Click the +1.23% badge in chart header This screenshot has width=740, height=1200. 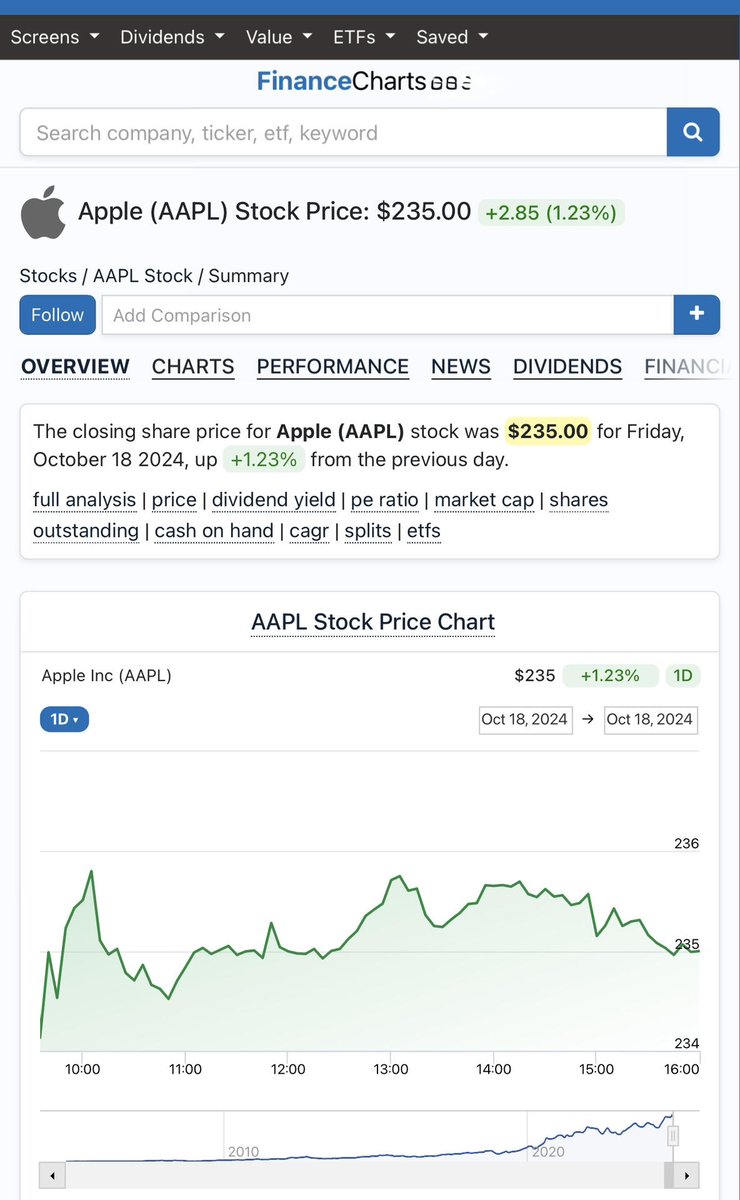point(610,675)
